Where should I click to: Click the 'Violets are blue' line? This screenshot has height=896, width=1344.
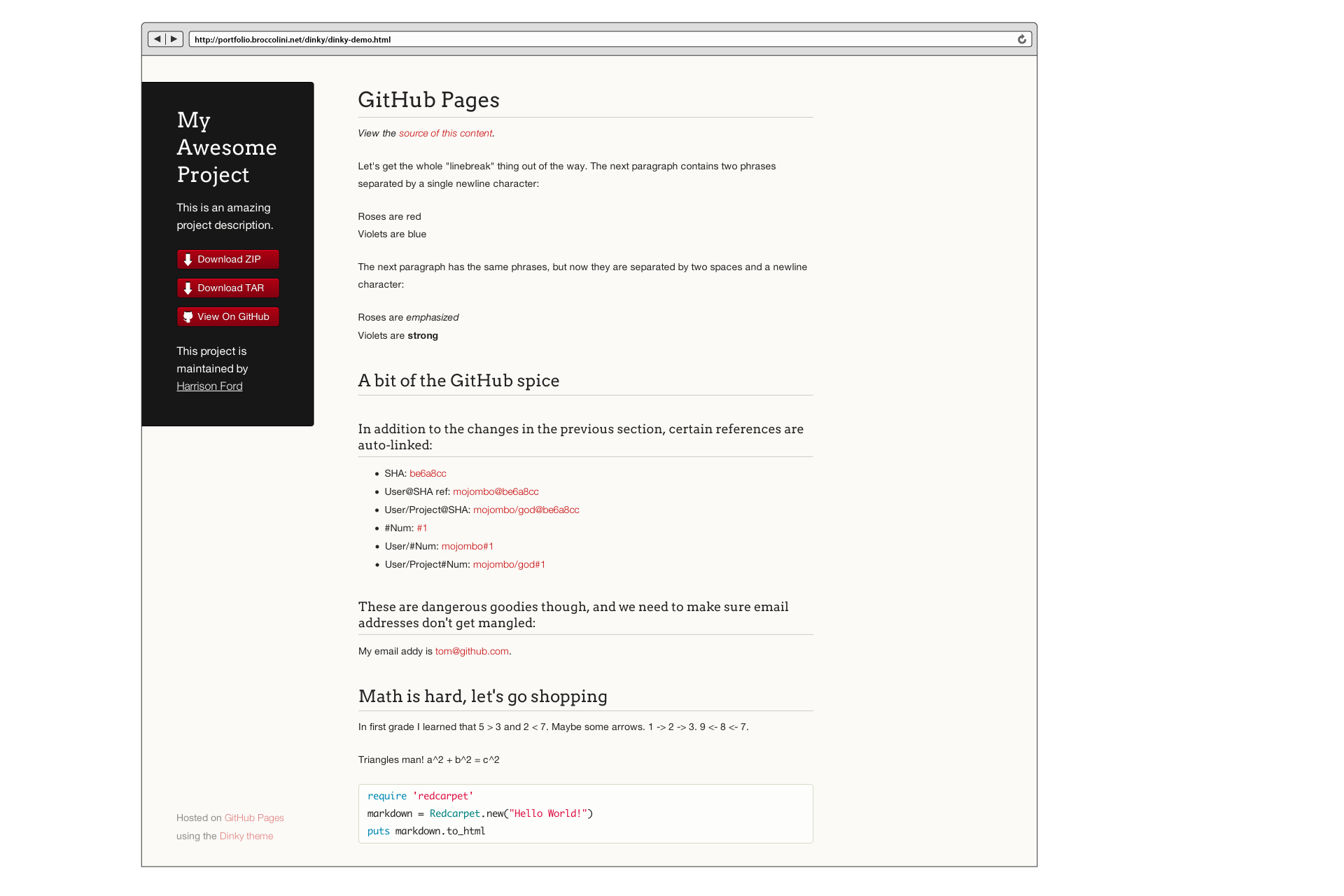[392, 234]
